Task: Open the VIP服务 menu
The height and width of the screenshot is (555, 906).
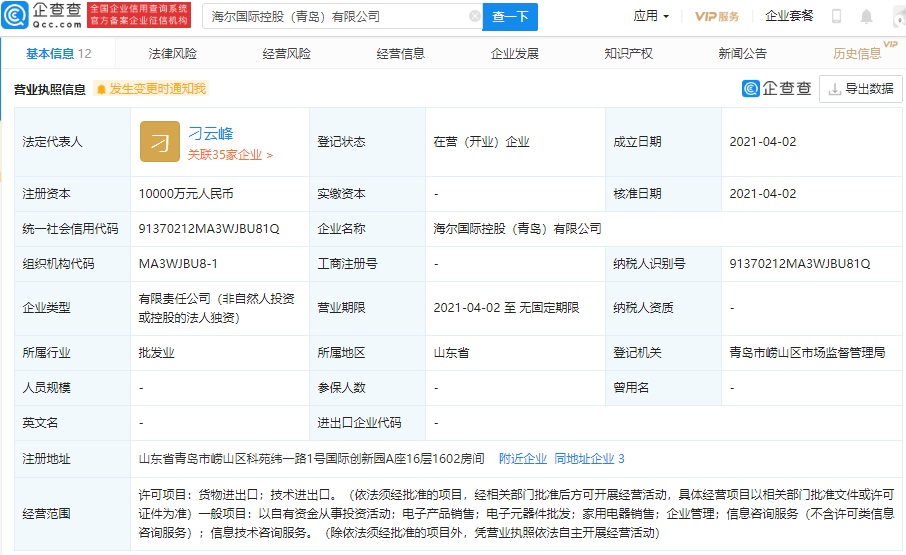Action: [717, 16]
